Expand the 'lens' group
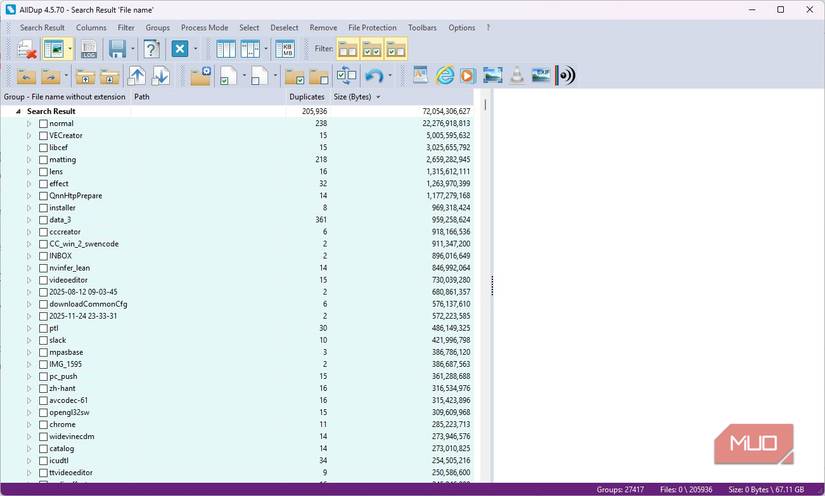The image size is (825, 496). 29,172
